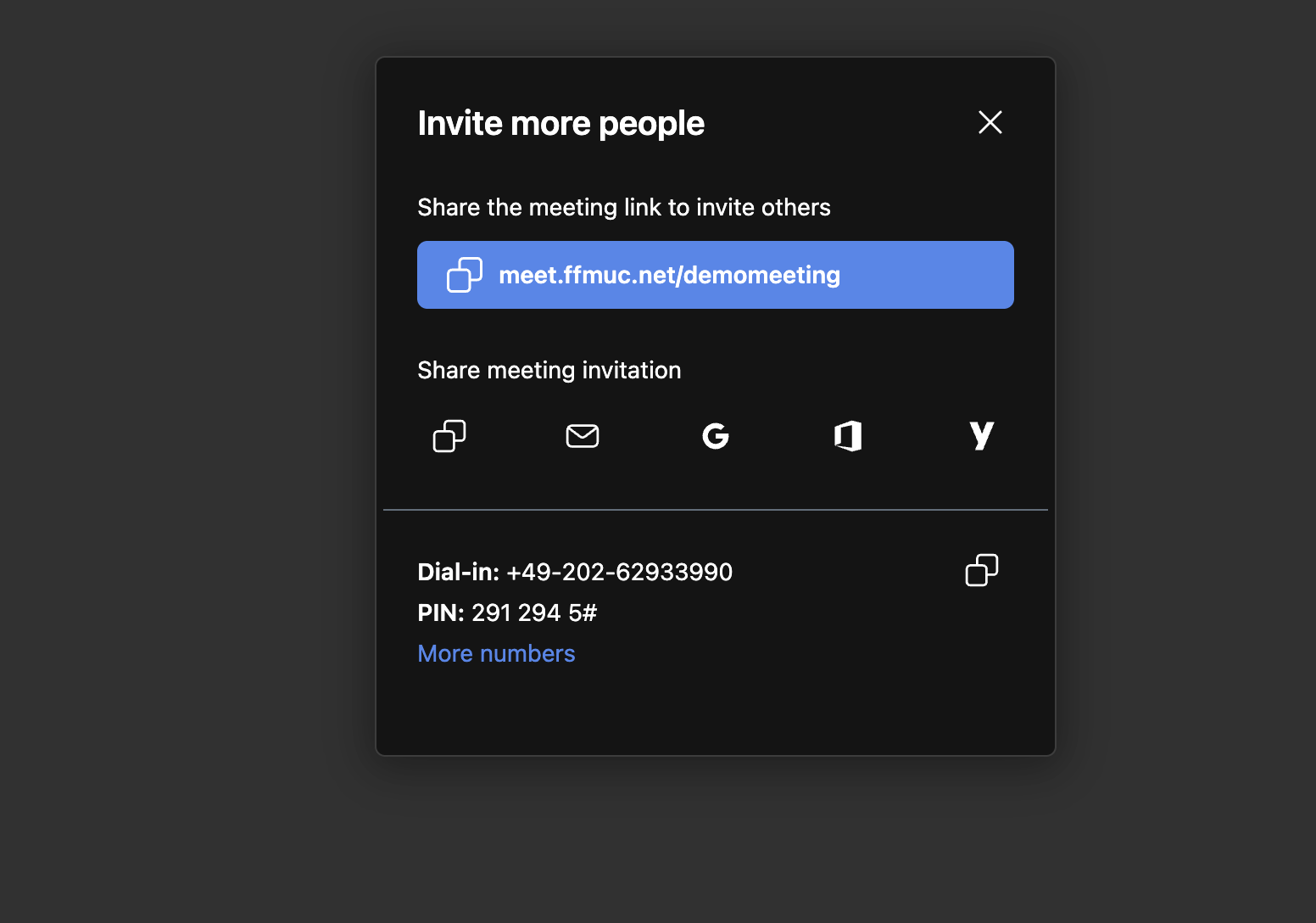Click the copy icon inside the blue link bar
The image size is (1316, 923).
click(x=464, y=275)
